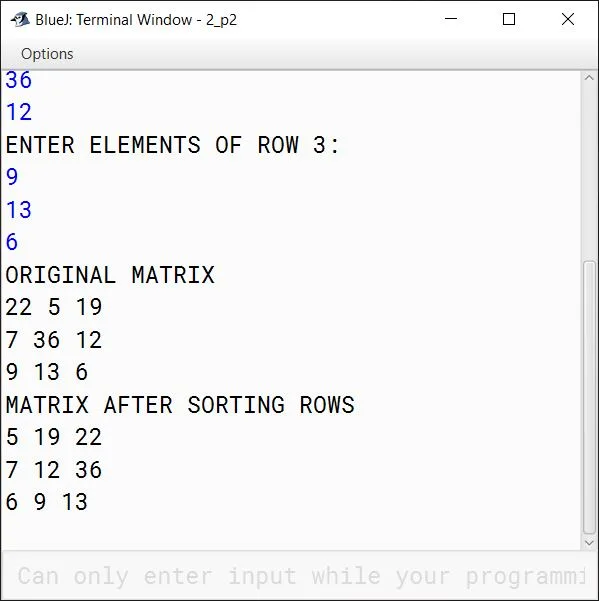Viewport: 599px width, 601px height.
Task: Click the sorted row 5 19 22
Action: [54, 437]
